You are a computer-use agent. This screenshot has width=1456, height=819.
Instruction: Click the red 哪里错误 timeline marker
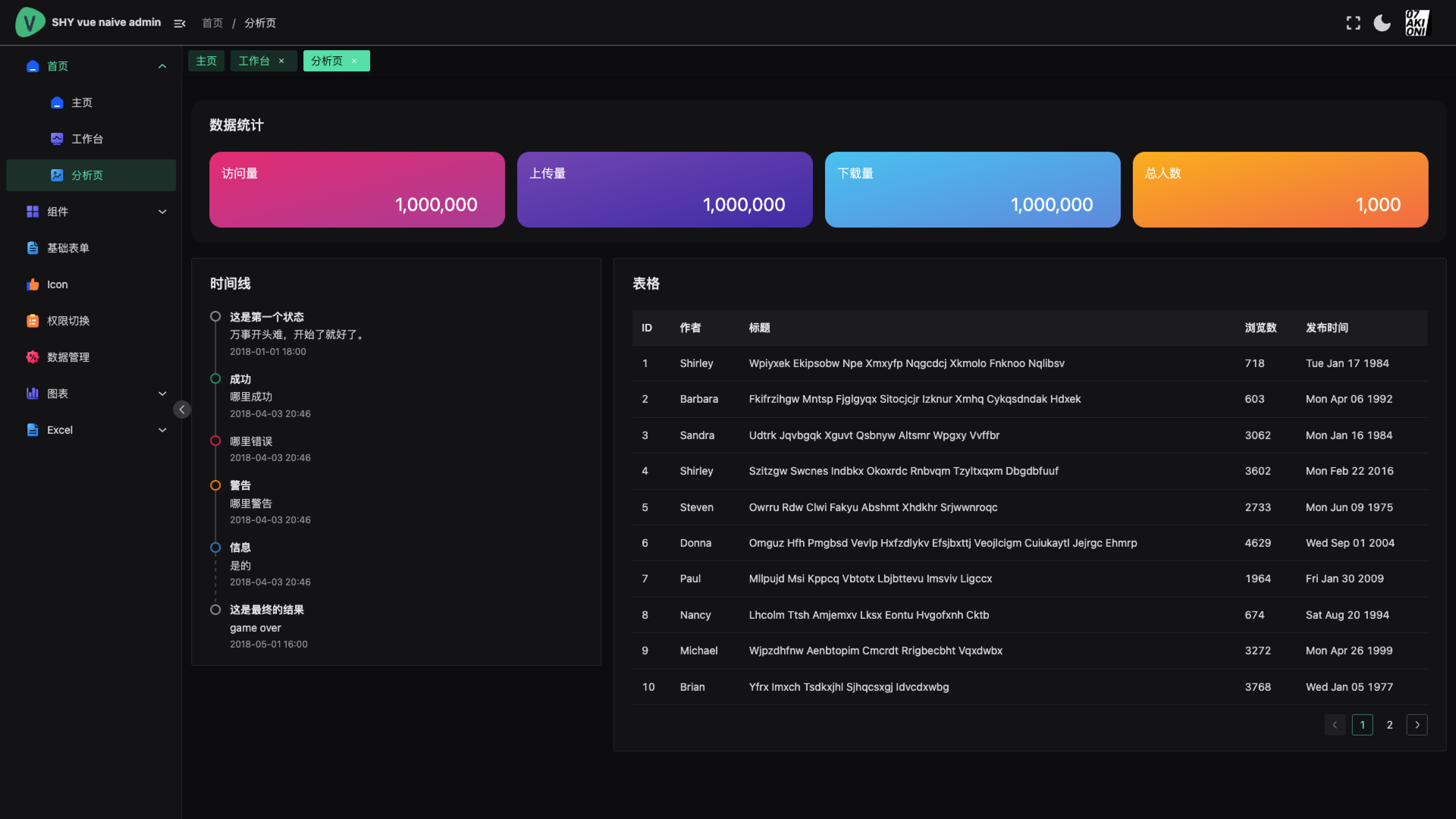click(x=215, y=441)
